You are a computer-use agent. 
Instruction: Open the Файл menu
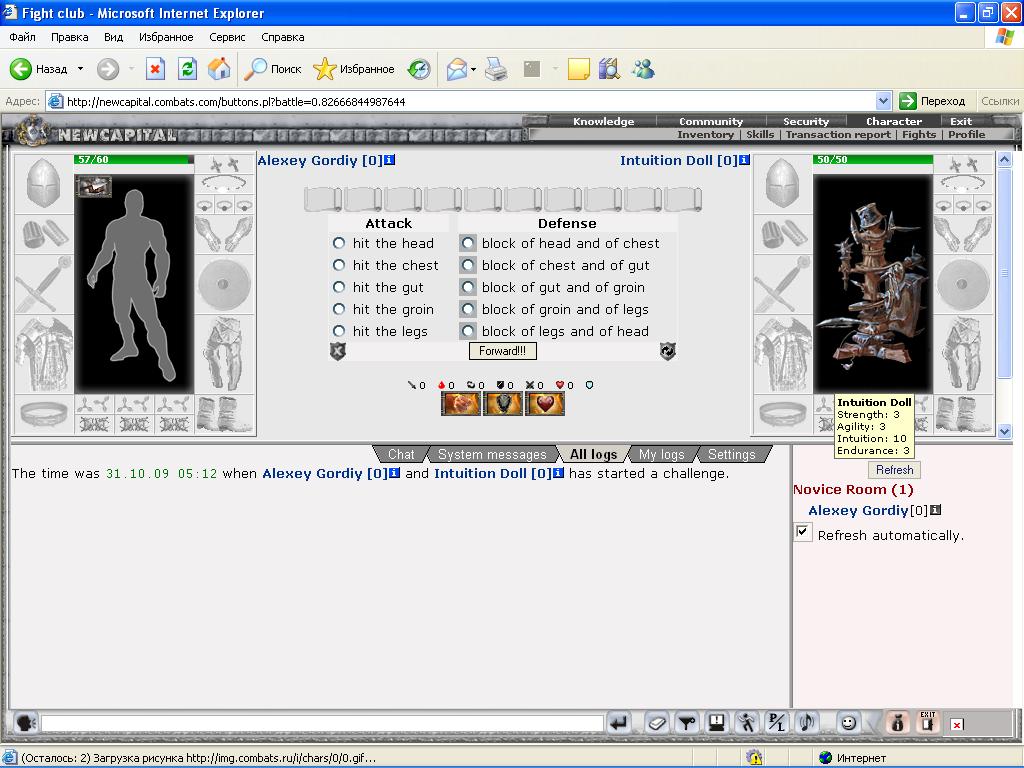coord(22,37)
